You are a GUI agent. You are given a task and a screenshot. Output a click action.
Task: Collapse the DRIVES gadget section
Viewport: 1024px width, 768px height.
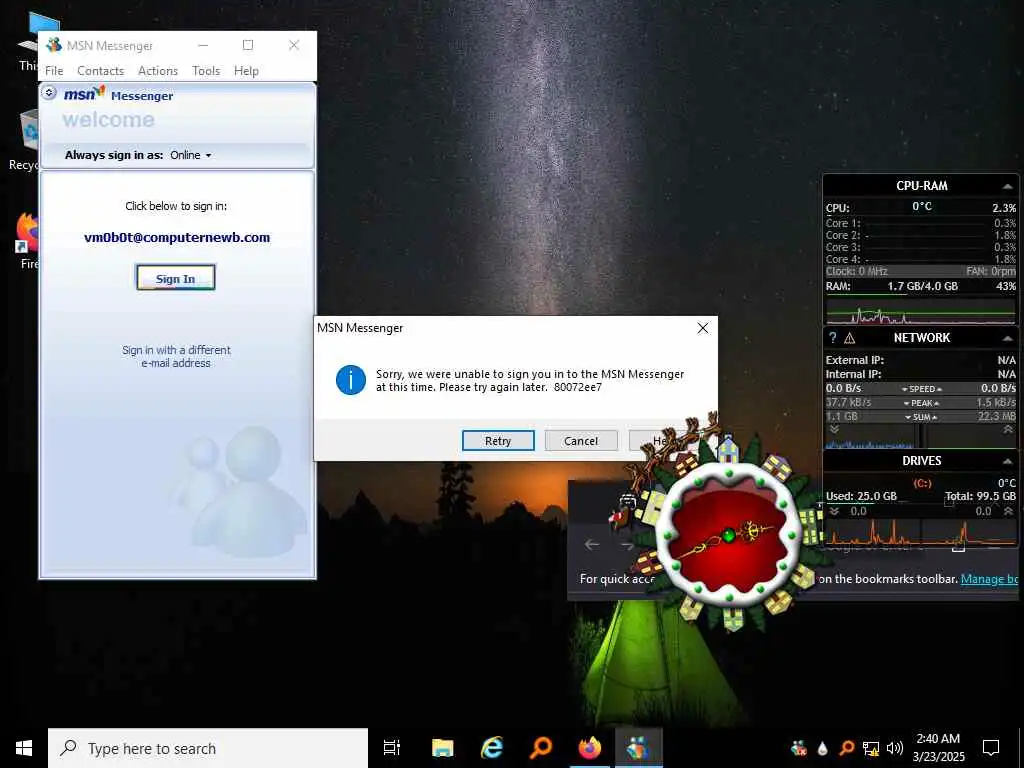pos(1007,461)
